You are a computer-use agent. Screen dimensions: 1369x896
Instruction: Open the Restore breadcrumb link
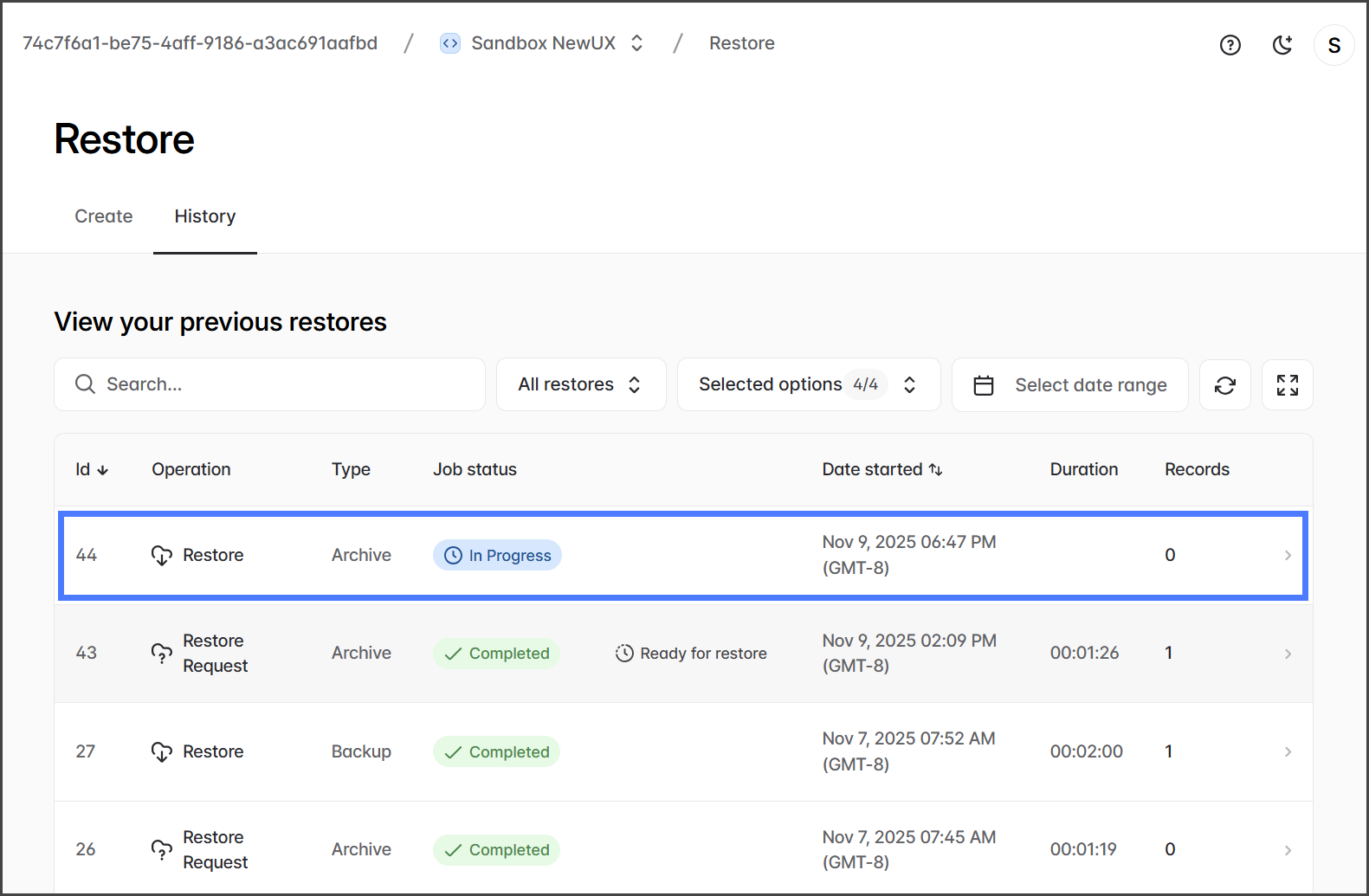point(741,43)
